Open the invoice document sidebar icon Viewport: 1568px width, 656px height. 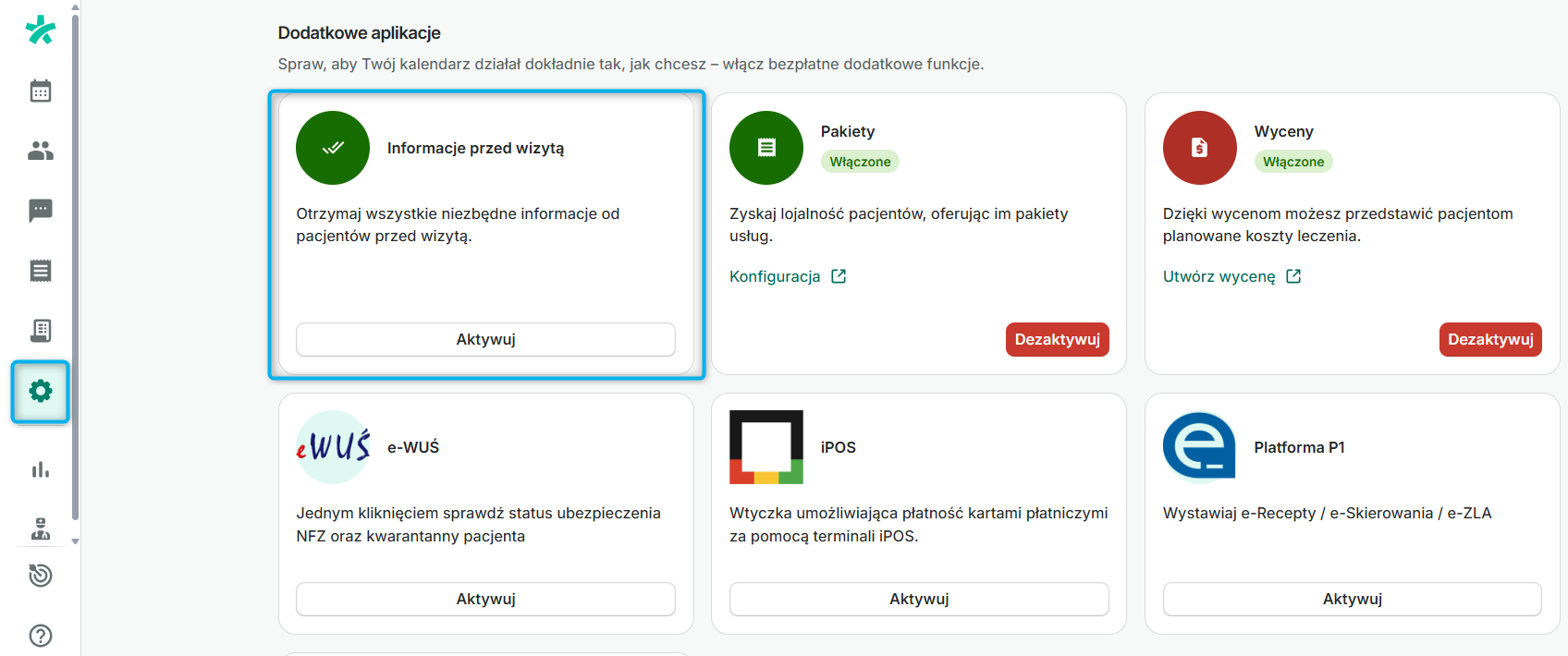(x=41, y=331)
